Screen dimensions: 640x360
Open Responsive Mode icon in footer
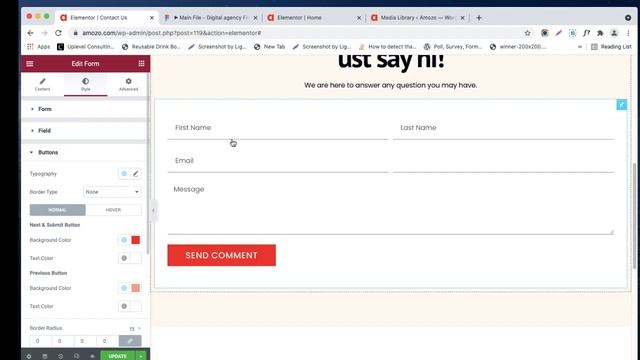tap(76, 356)
